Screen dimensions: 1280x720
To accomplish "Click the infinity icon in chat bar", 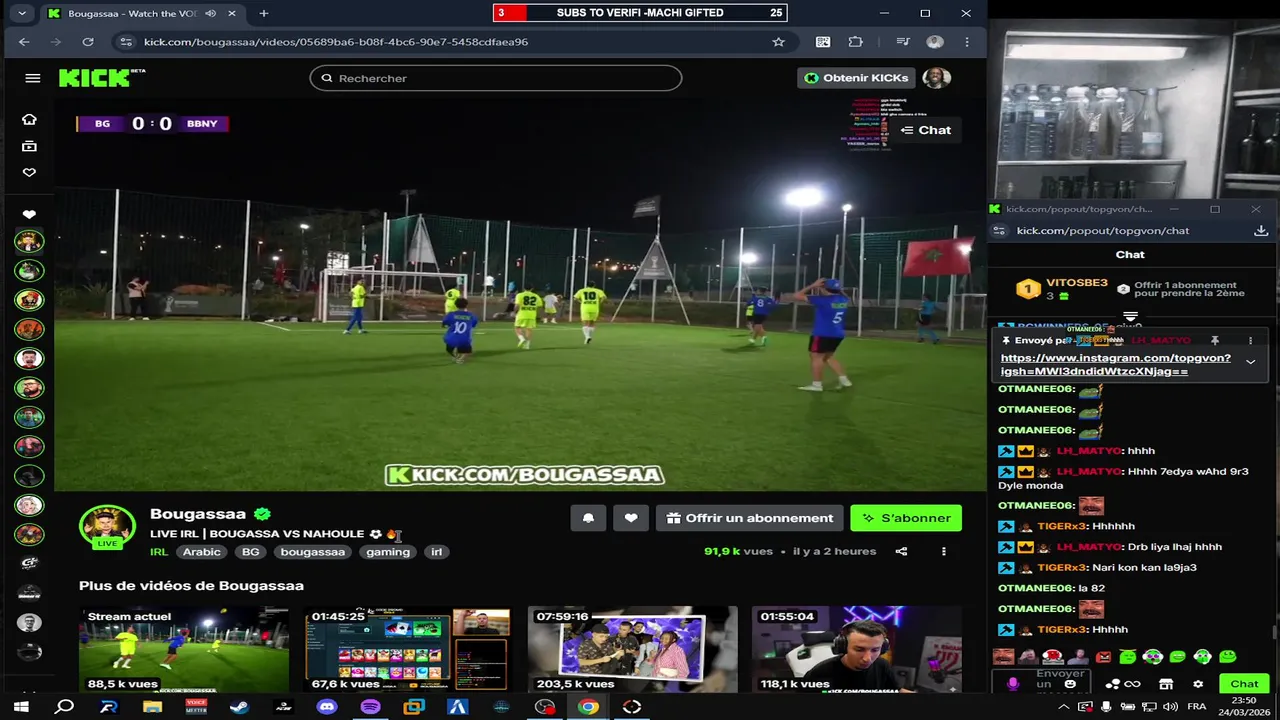I will 1132,684.
